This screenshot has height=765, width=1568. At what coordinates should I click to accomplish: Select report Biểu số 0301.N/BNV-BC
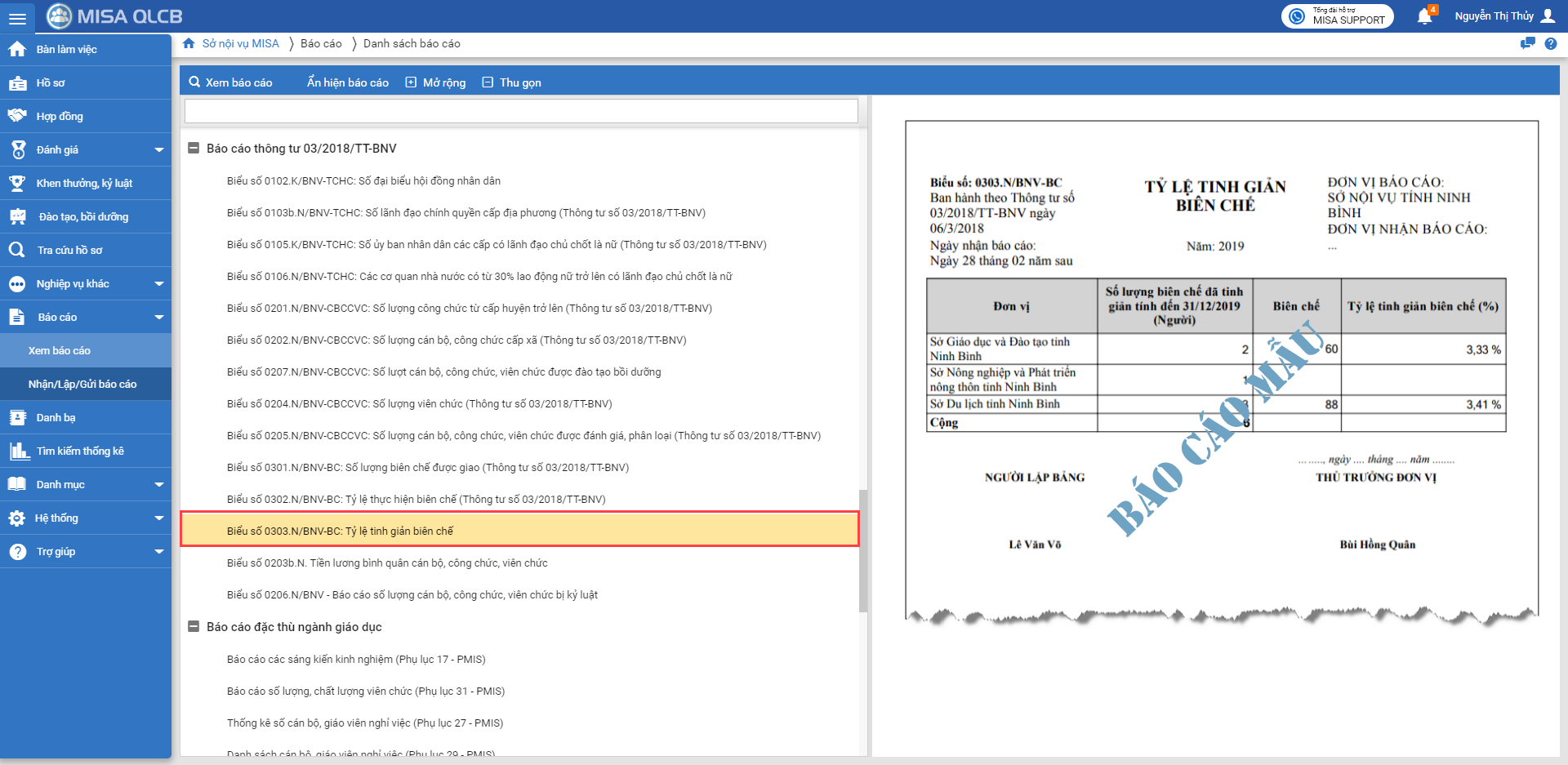(428, 468)
